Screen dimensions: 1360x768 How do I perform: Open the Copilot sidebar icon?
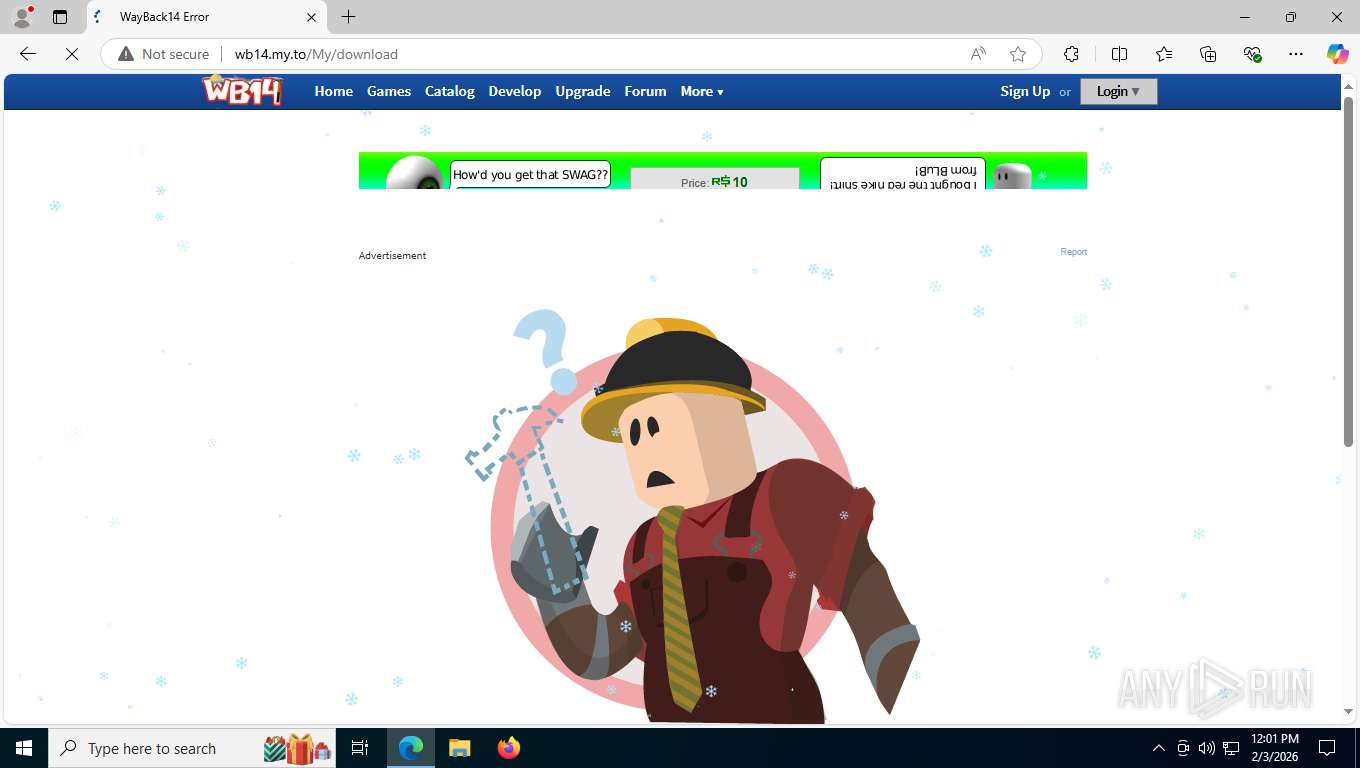(x=1337, y=54)
